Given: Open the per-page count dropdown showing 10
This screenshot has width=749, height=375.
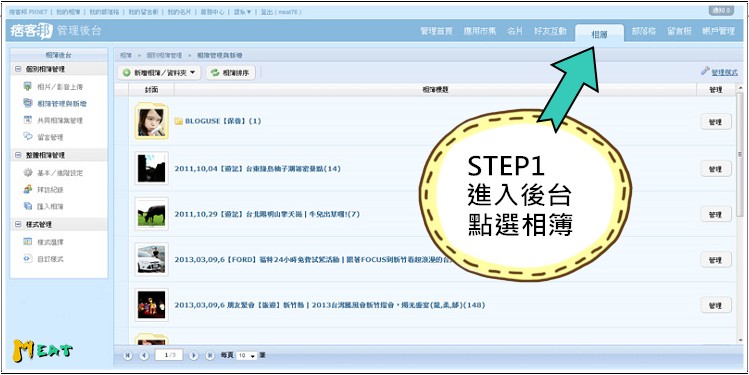Looking at the screenshot, I should point(247,356).
